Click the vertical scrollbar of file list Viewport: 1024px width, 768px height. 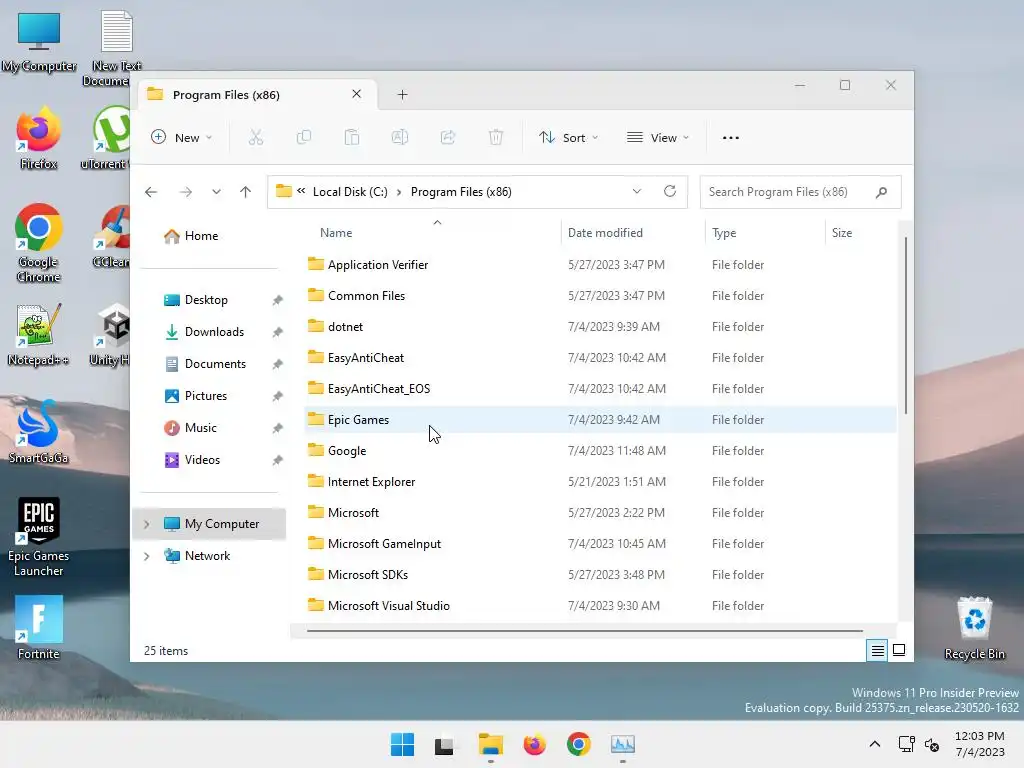(x=905, y=325)
